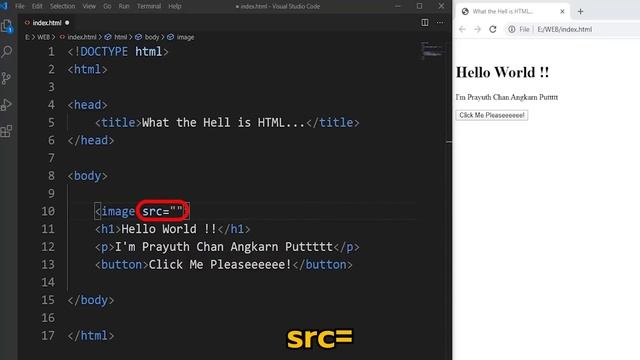Viewport: 640px width, 360px height.
Task: Click closing </html> tag on line 17
Action: pyautogui.click(x=91, y=336)
